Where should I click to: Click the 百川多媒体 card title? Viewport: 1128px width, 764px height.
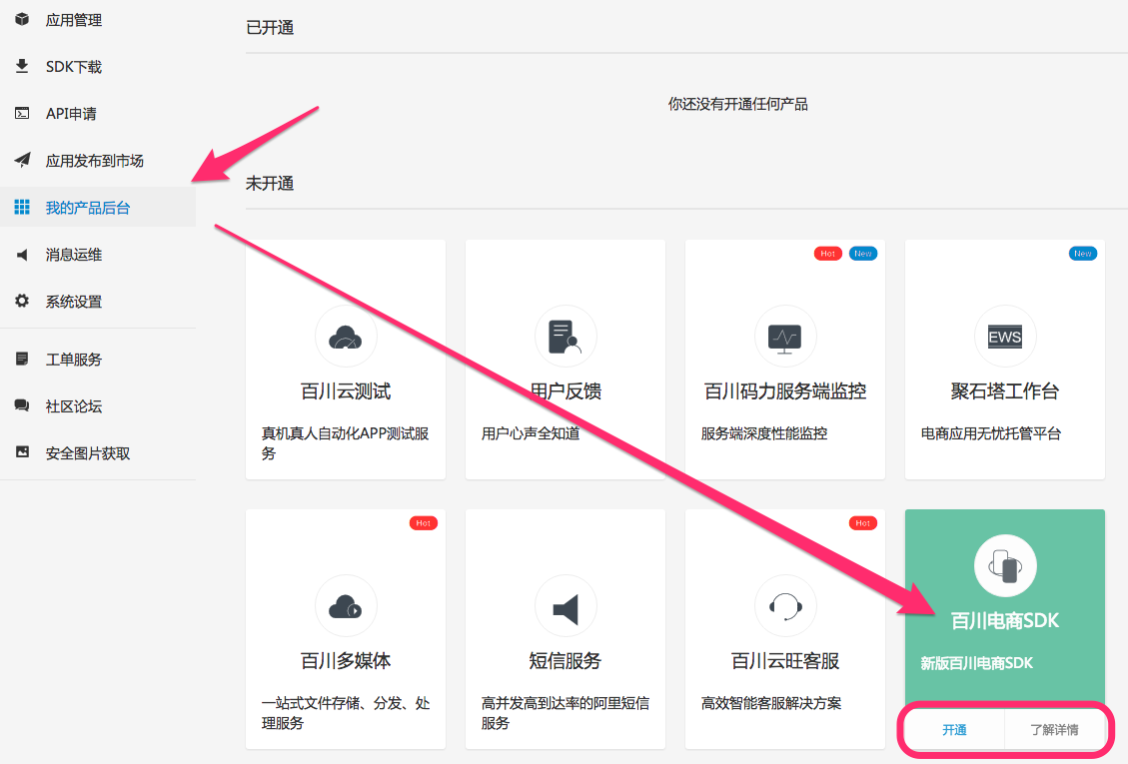click(x=345, y=660)
